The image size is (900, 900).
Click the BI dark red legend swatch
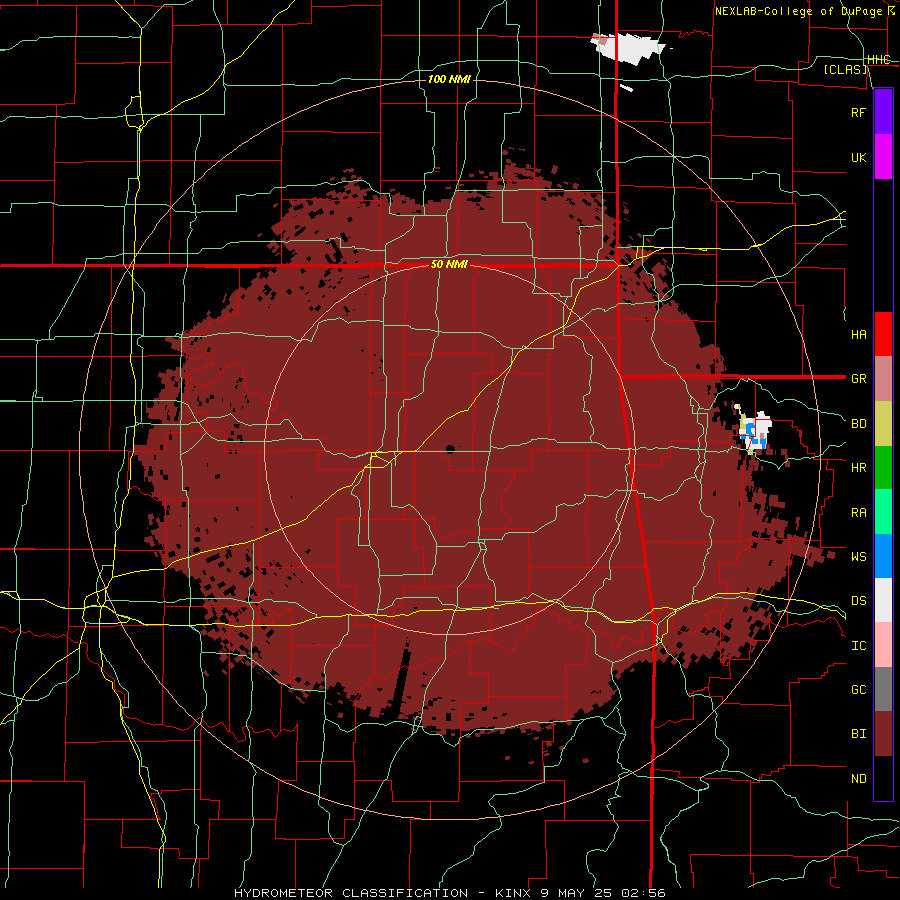click(x=883, y=734)
